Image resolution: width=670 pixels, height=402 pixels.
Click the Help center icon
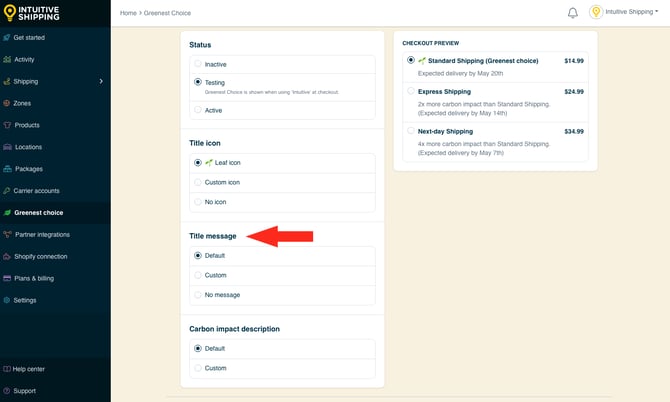pyautogui.click(x=7, y=369)
